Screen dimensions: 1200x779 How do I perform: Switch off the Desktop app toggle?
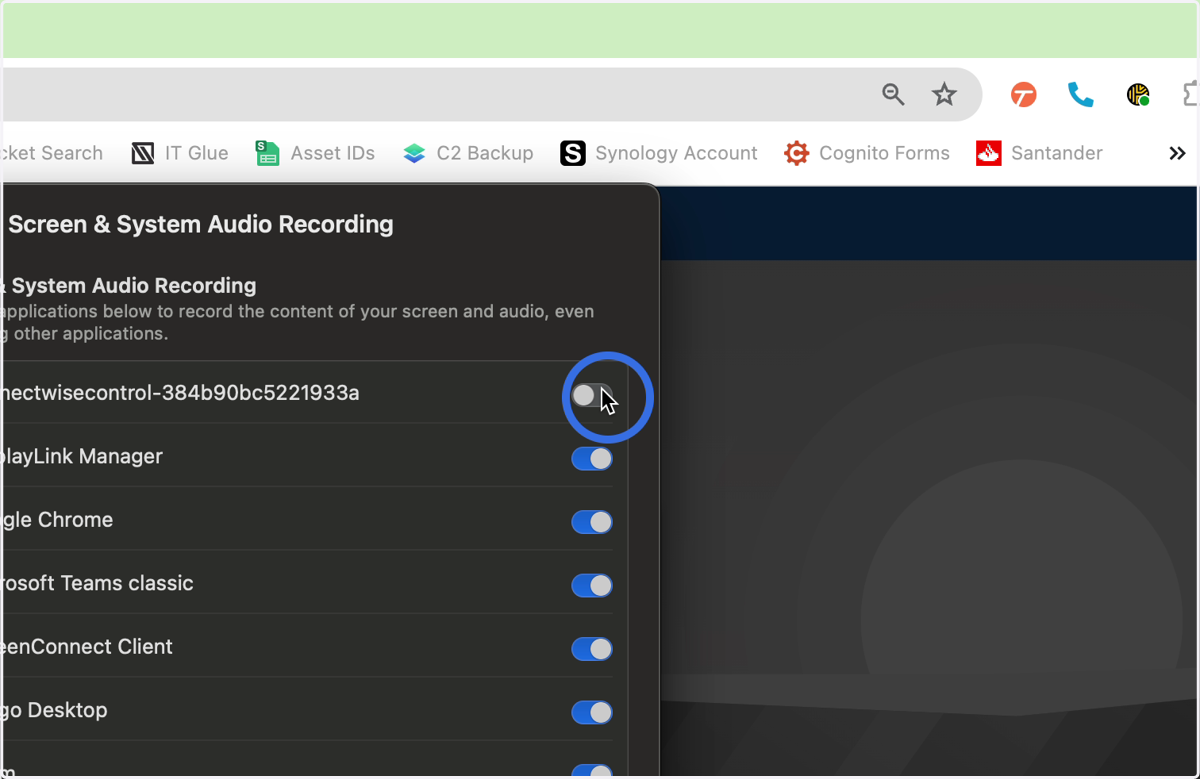point(592,712)
